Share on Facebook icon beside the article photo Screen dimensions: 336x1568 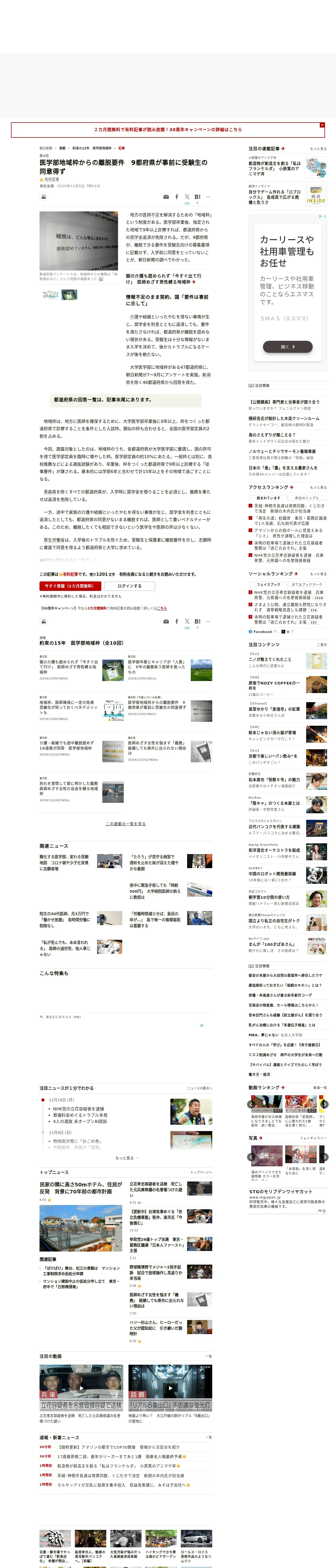point(177,197)
